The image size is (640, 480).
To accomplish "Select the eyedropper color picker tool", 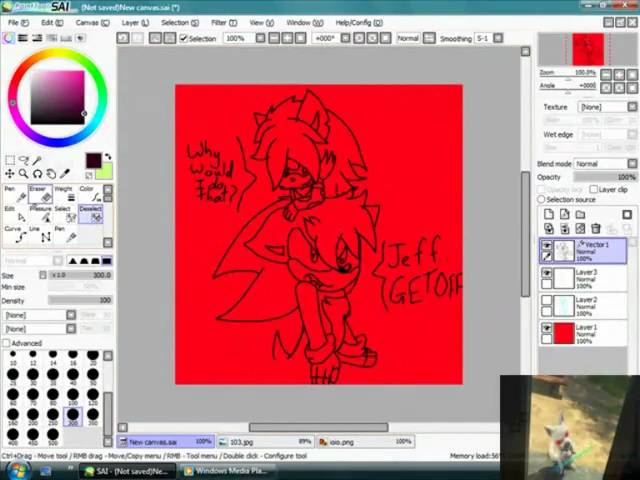I will pyautogui.click(x=64, y=174).
